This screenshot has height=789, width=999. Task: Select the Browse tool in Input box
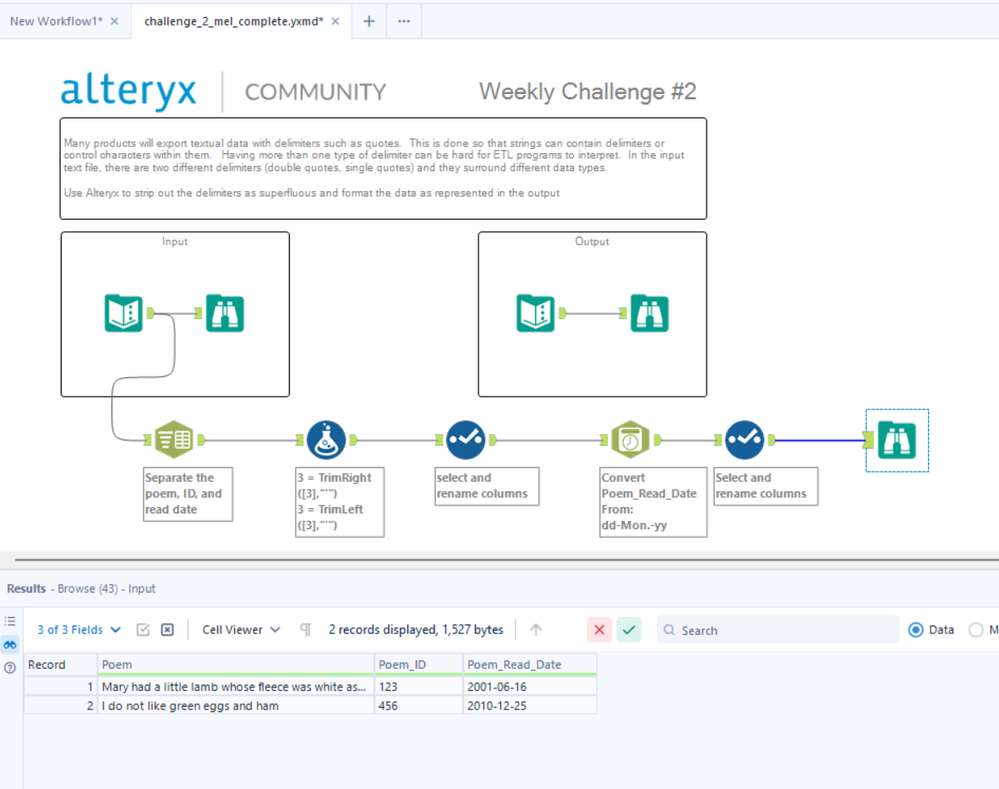[225, 313]
